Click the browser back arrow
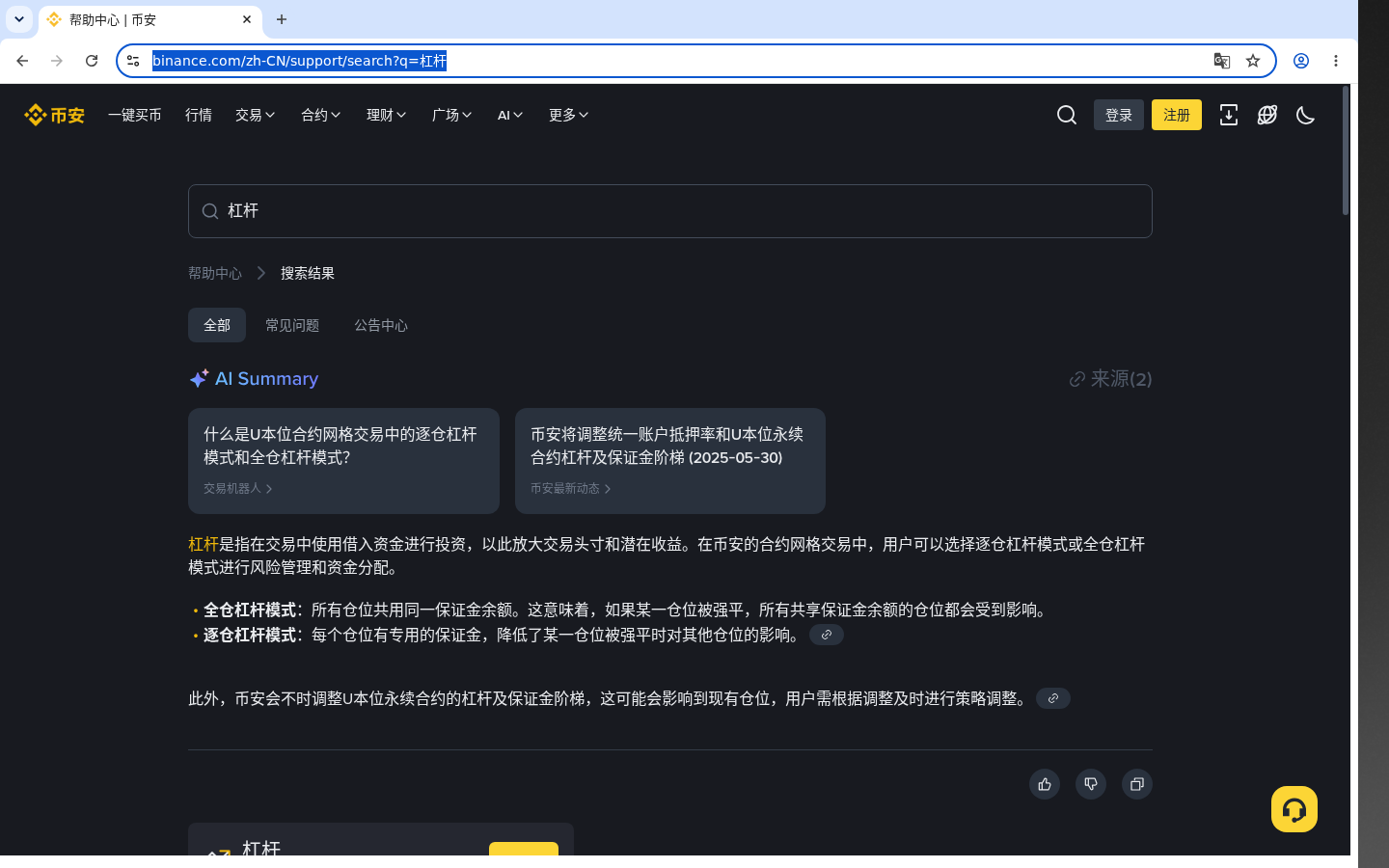The width and height of the screenshot is (1389, 868). (22, 61)
